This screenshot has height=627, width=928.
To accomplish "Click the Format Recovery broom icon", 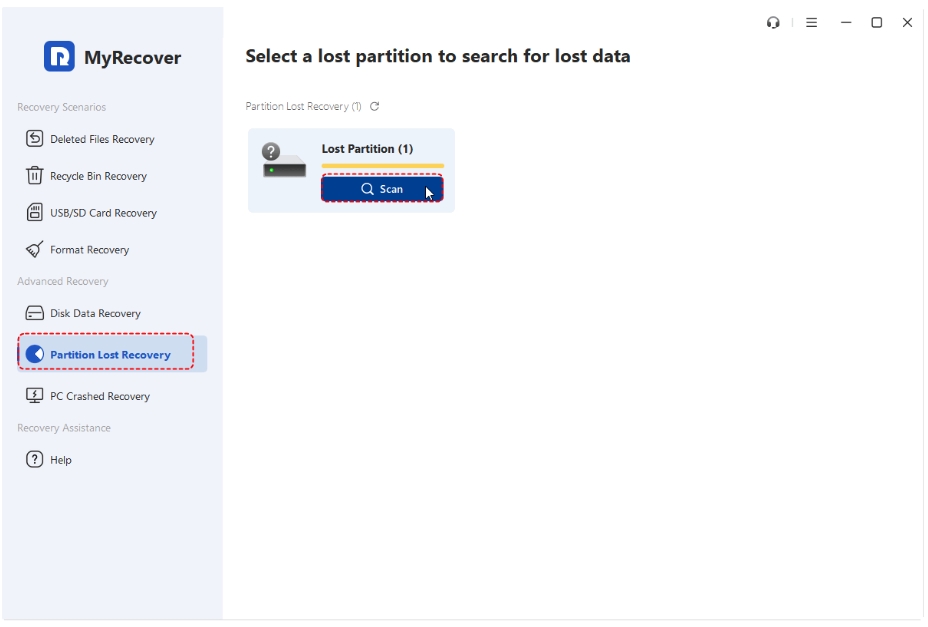I will pyautogui.click(x=34, y=249).
